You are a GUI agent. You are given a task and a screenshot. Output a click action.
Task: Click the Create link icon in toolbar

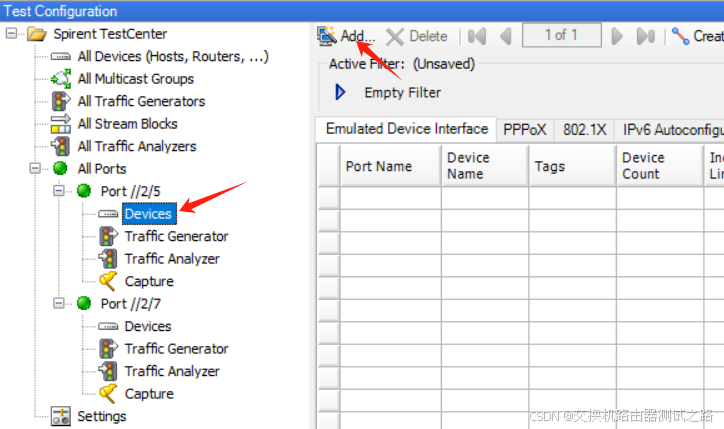click(681, 36)
